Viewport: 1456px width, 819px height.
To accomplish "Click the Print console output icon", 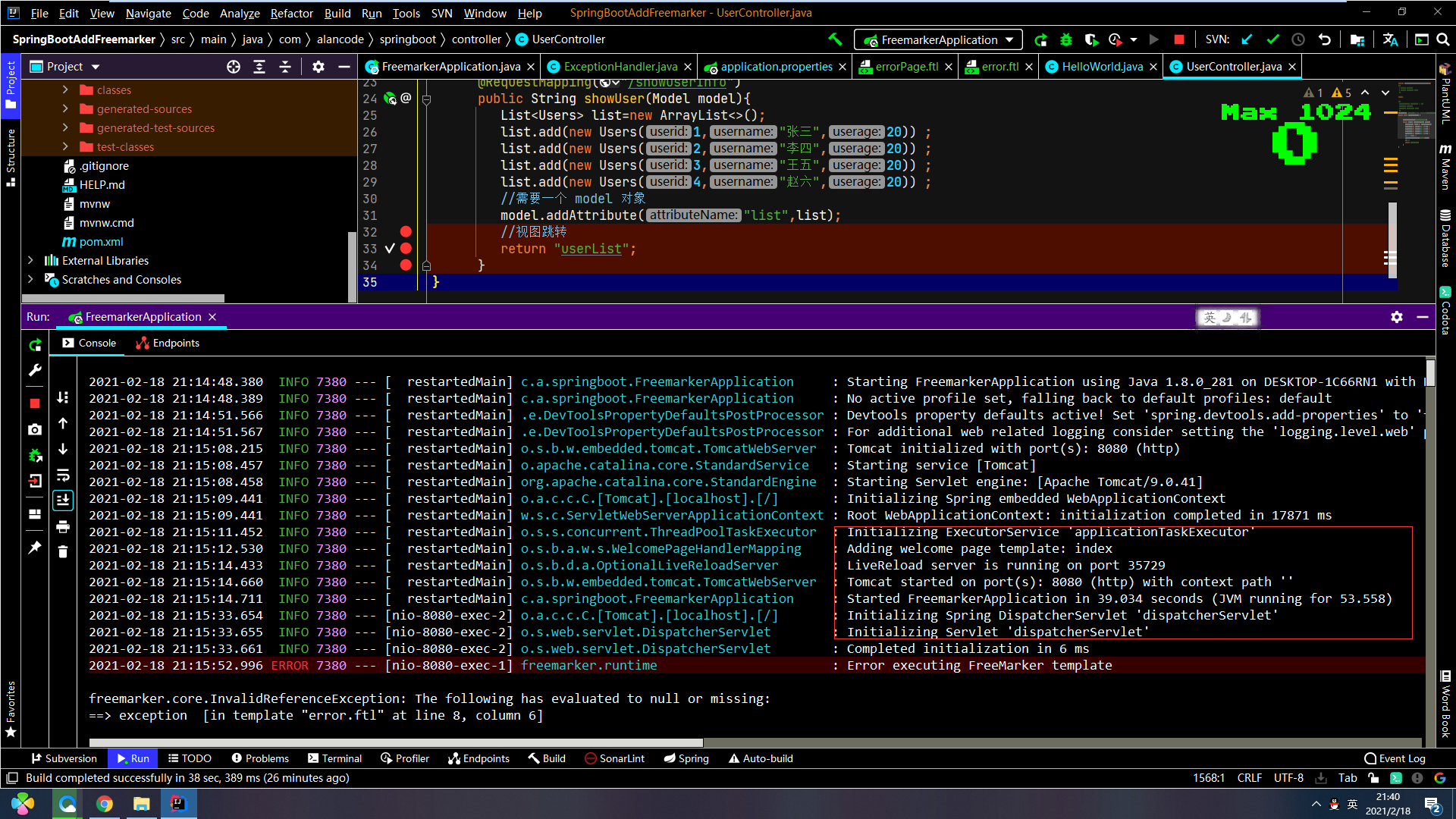I will [63, 526].
